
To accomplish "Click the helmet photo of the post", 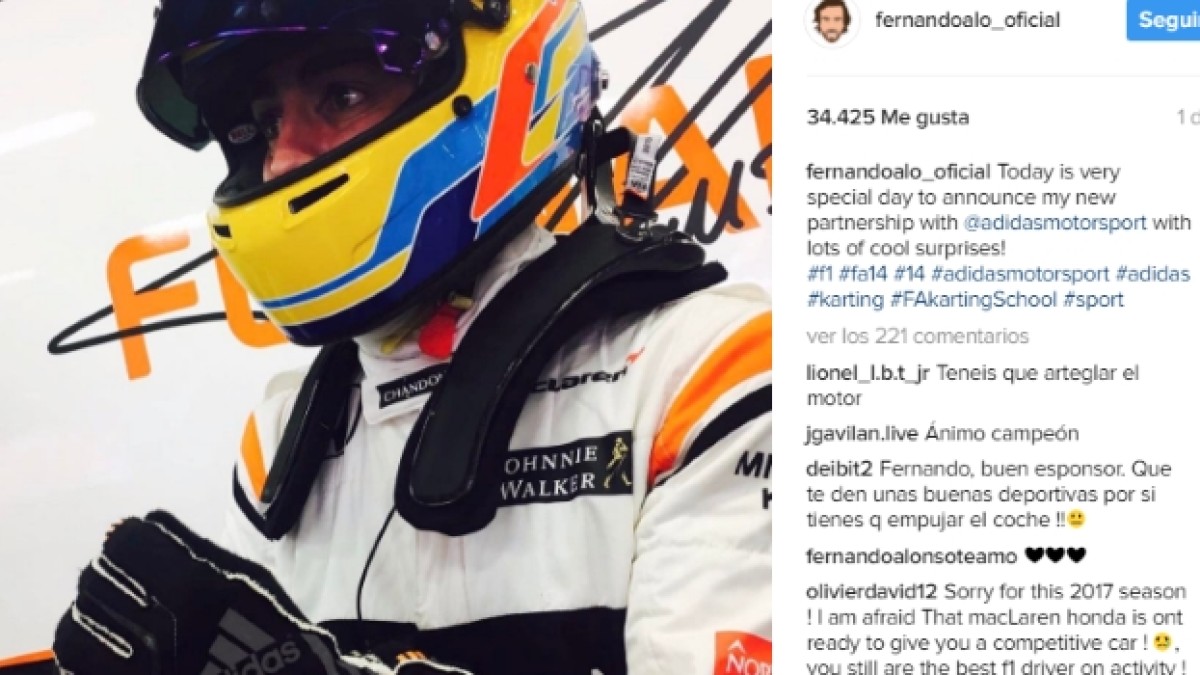I will 386,337.
